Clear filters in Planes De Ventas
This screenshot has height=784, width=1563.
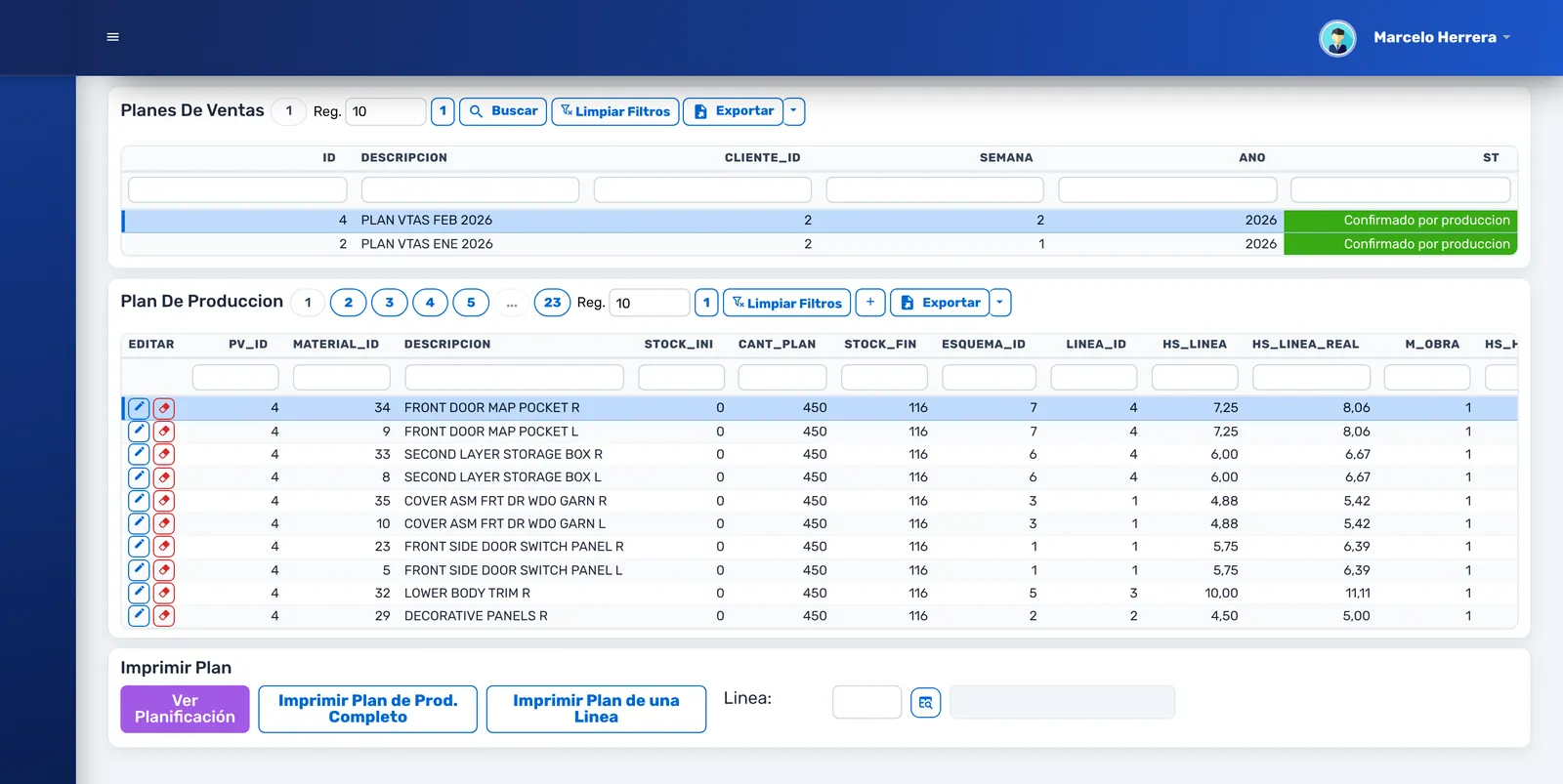coord(615,111)
